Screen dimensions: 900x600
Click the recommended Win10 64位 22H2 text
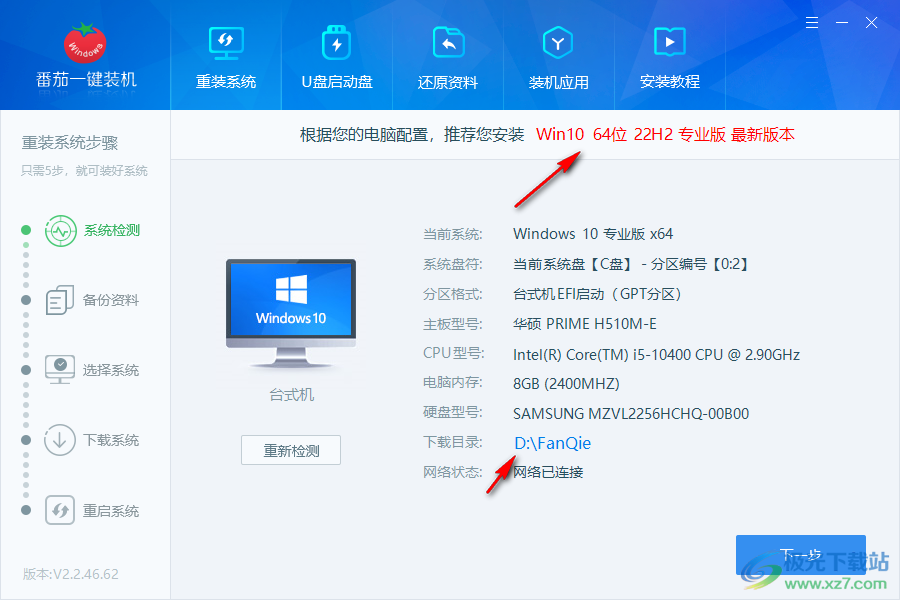(665, 134)
